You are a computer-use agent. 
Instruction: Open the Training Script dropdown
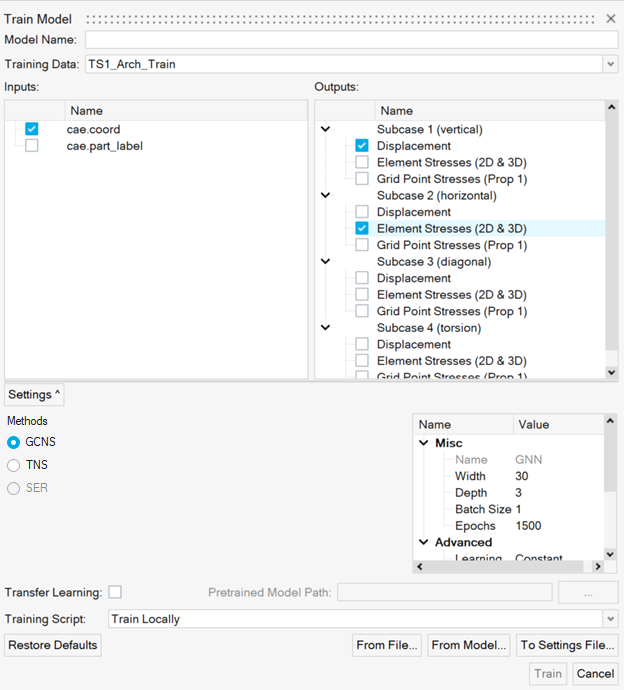tap(610, 619)
